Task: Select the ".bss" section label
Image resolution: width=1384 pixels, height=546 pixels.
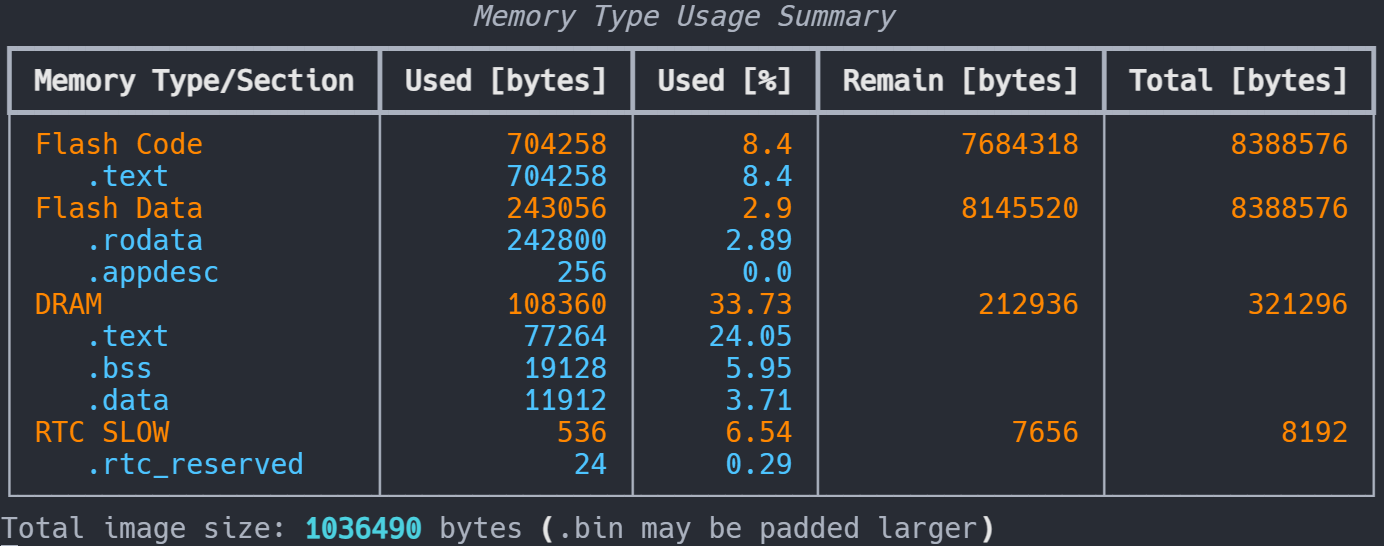Action: click(x=119, y=368)
